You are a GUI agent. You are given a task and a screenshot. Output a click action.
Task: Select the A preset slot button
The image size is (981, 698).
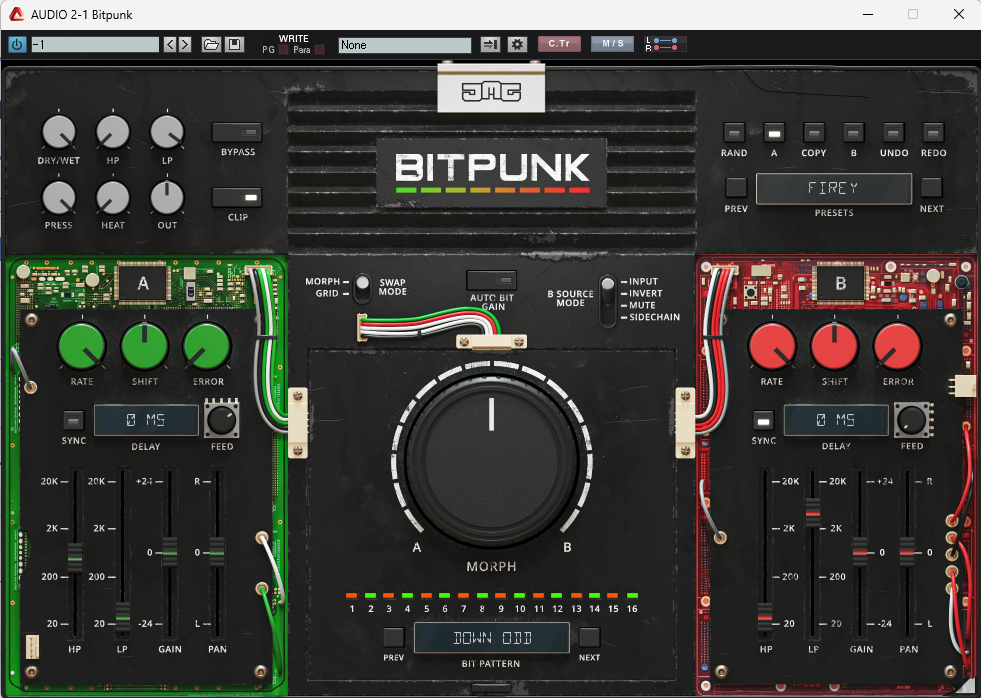pyautogui.click(x=774, y=133)
